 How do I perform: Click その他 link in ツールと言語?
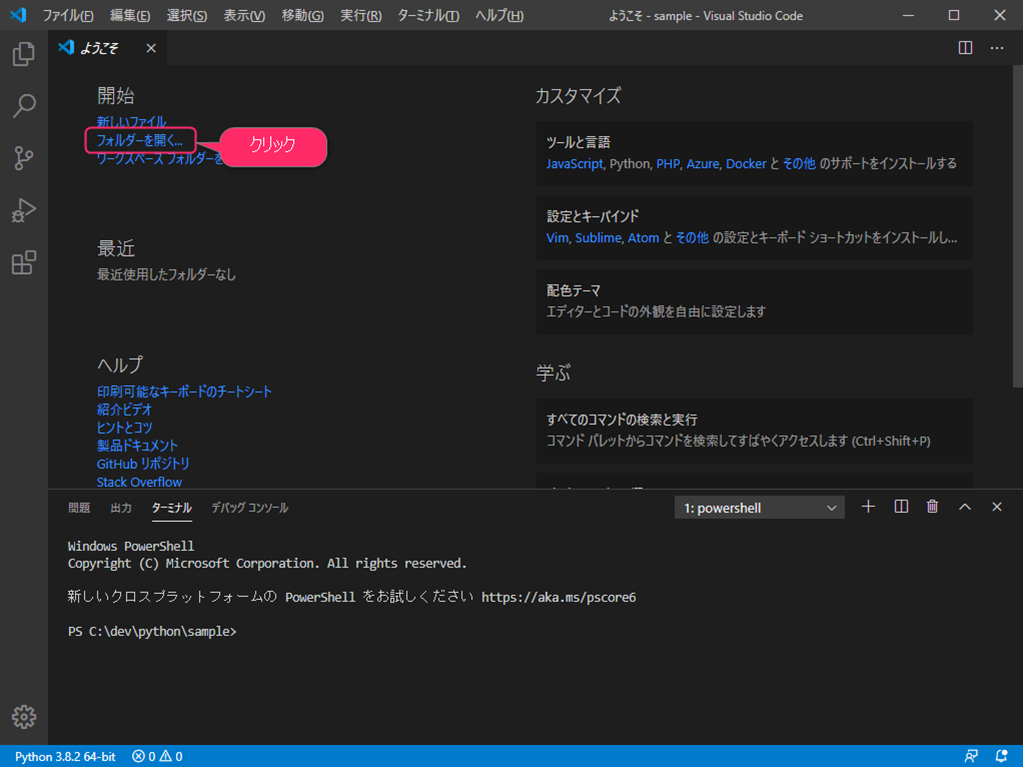[x=799, y=164]
